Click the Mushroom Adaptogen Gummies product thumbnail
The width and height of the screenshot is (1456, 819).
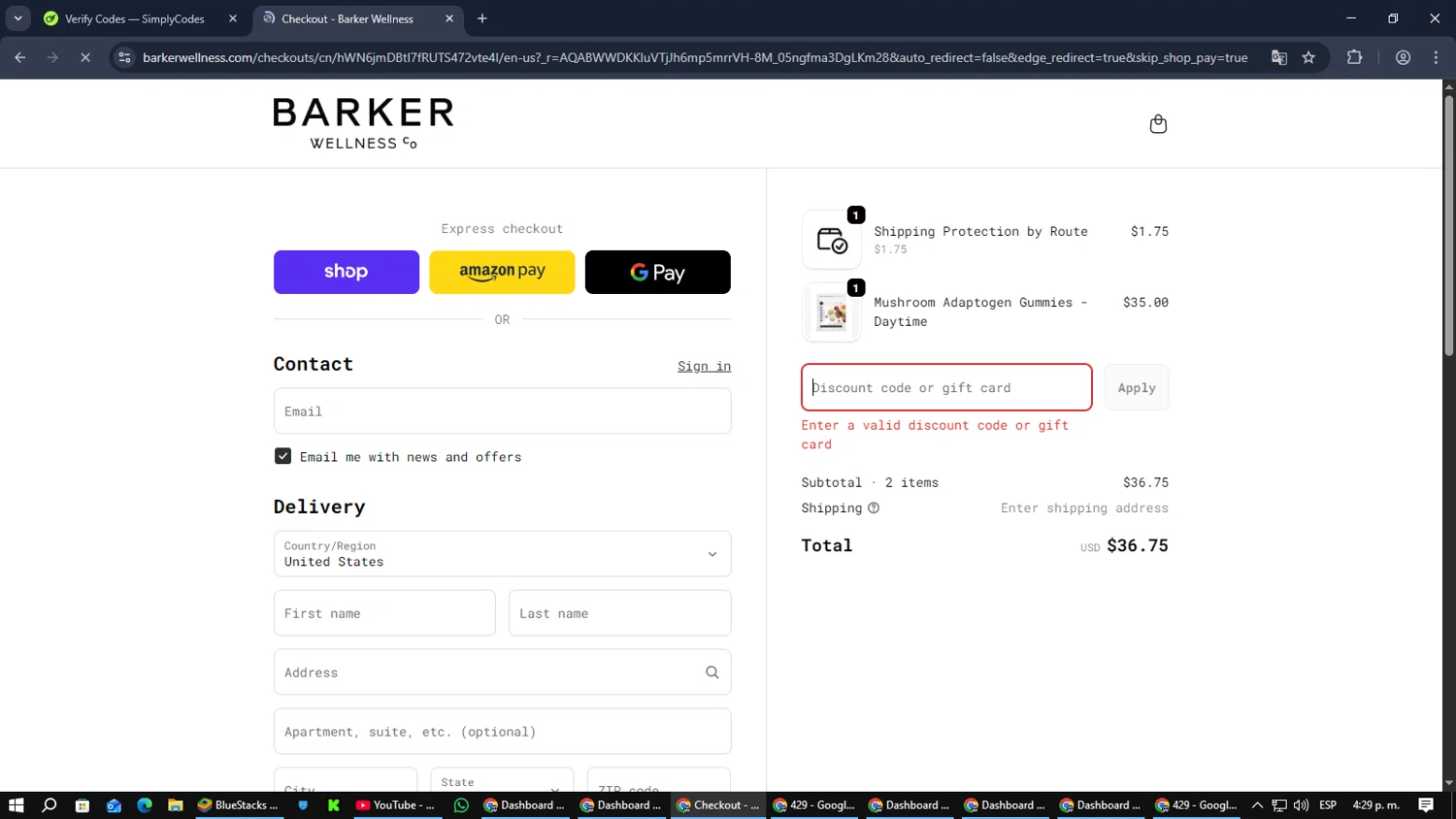[x=832, y=312]
